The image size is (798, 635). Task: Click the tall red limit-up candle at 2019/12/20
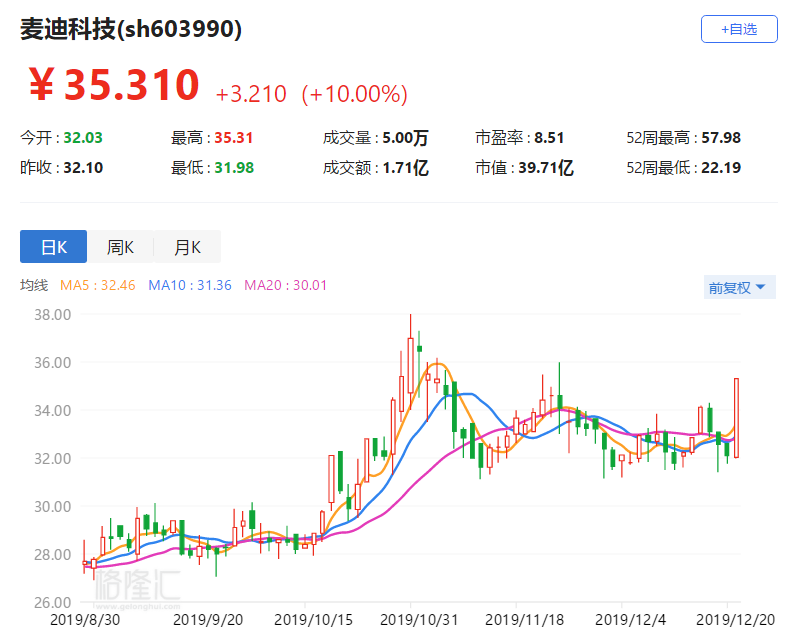[x=736, y=418]
